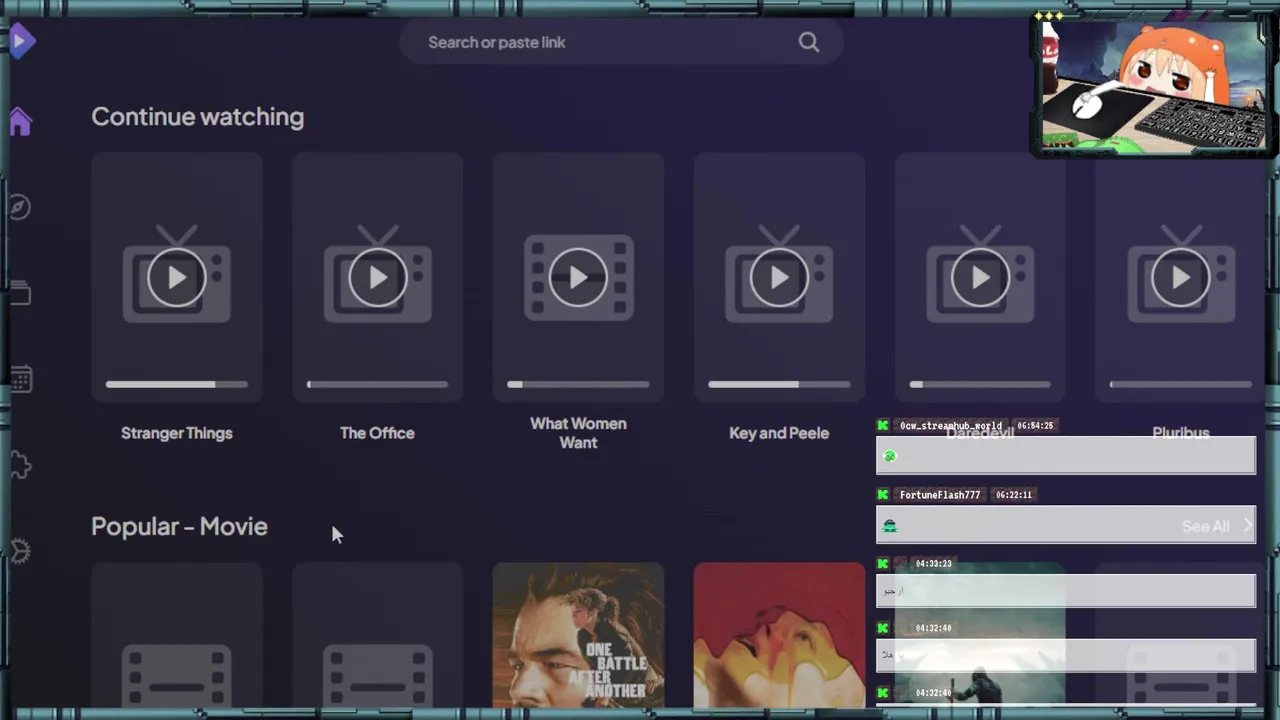
Task: Click the search magnifier icon
Action: 809,42
